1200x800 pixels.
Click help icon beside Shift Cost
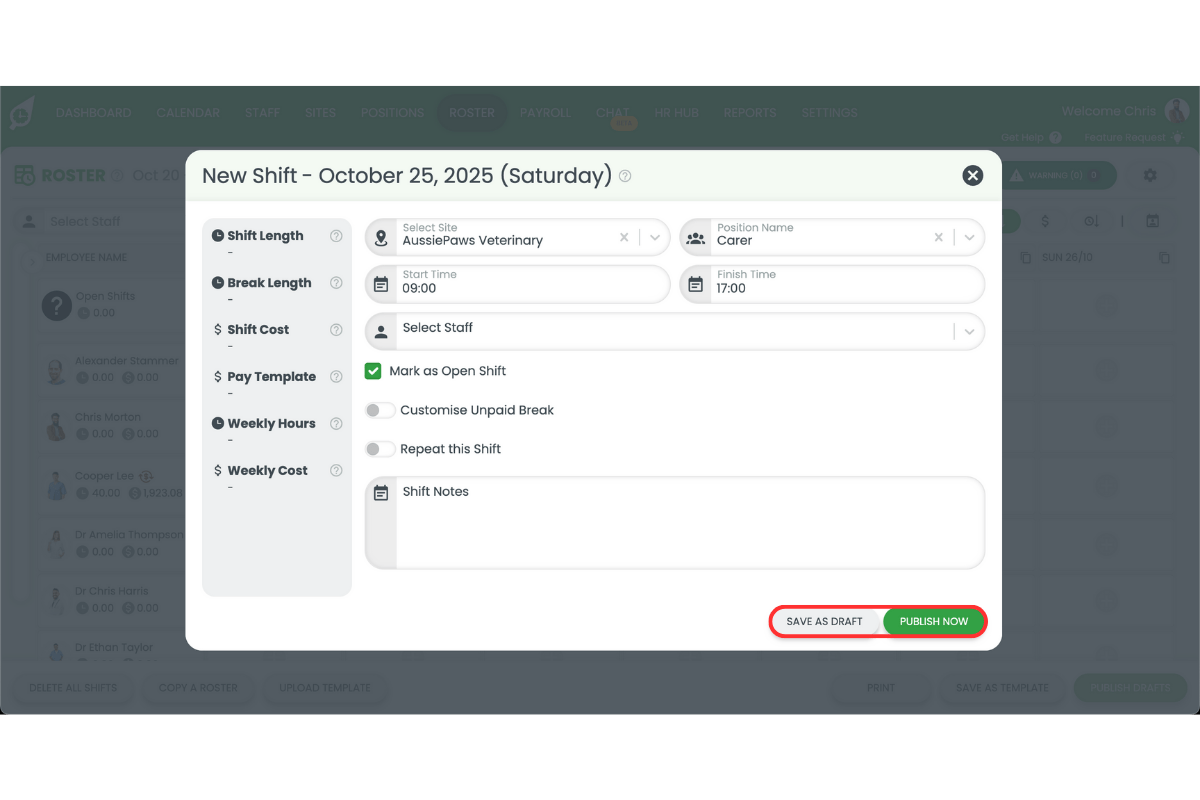point(336,330)
